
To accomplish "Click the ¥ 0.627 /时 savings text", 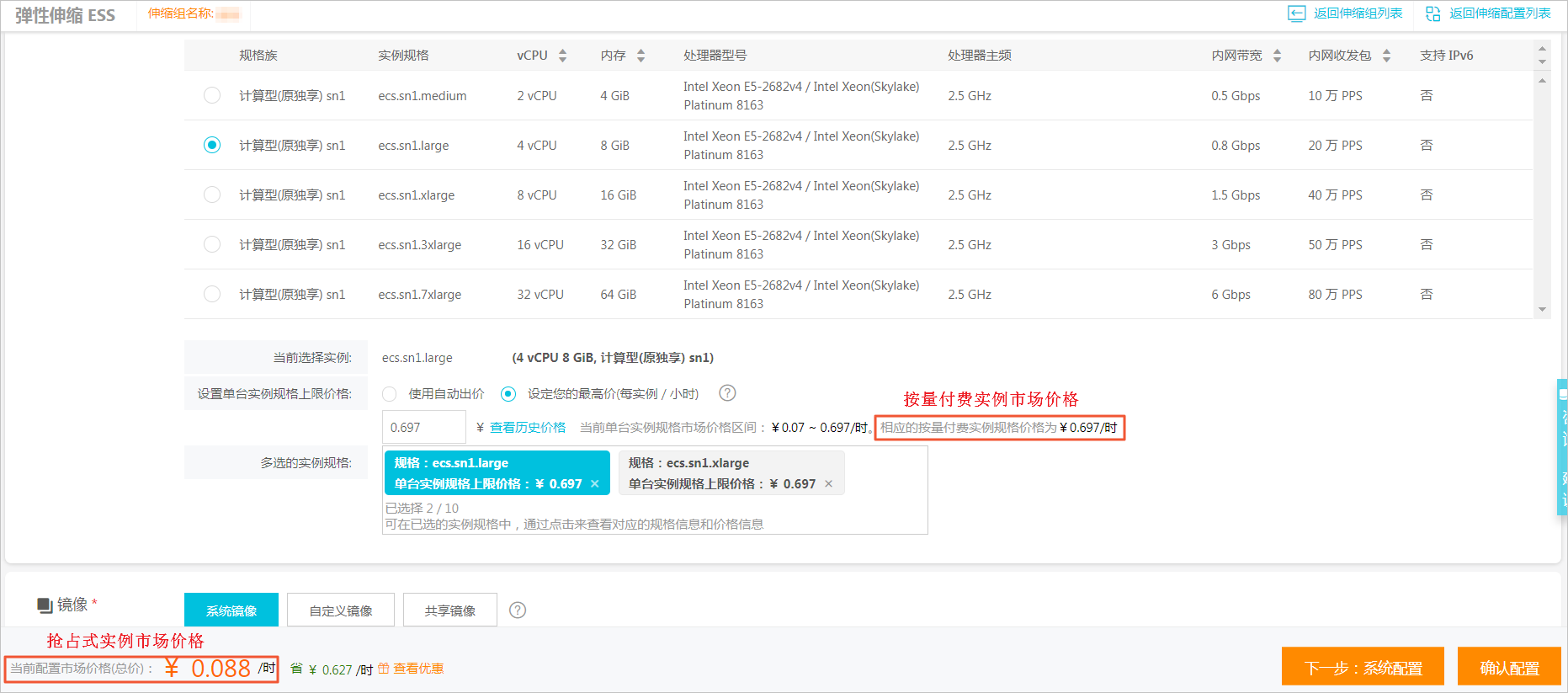I will coord(341,669).
